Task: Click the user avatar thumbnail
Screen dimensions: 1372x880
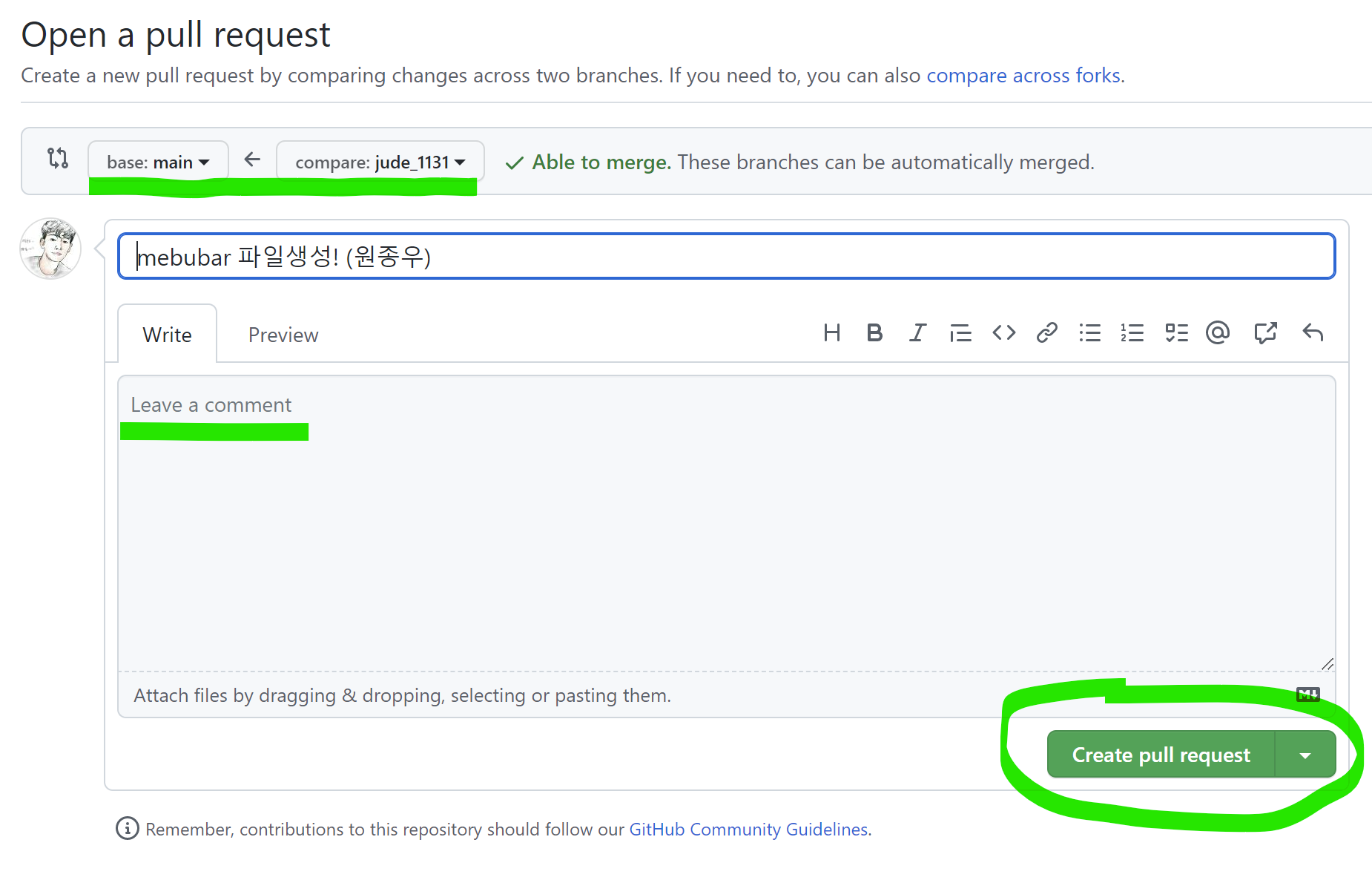Action: click(50, 249)
